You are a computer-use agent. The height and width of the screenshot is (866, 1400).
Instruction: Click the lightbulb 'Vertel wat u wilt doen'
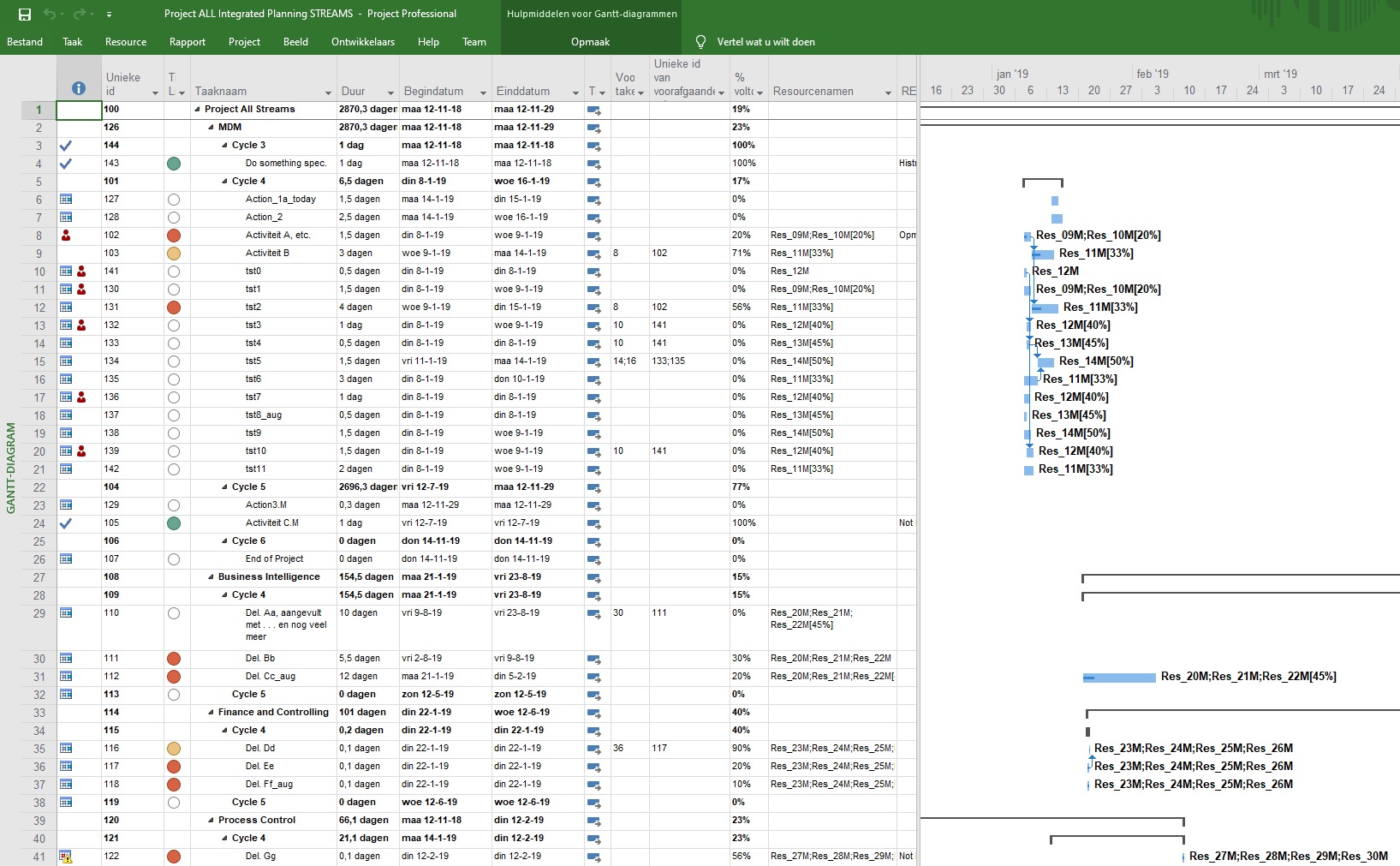tap(700, 42)
